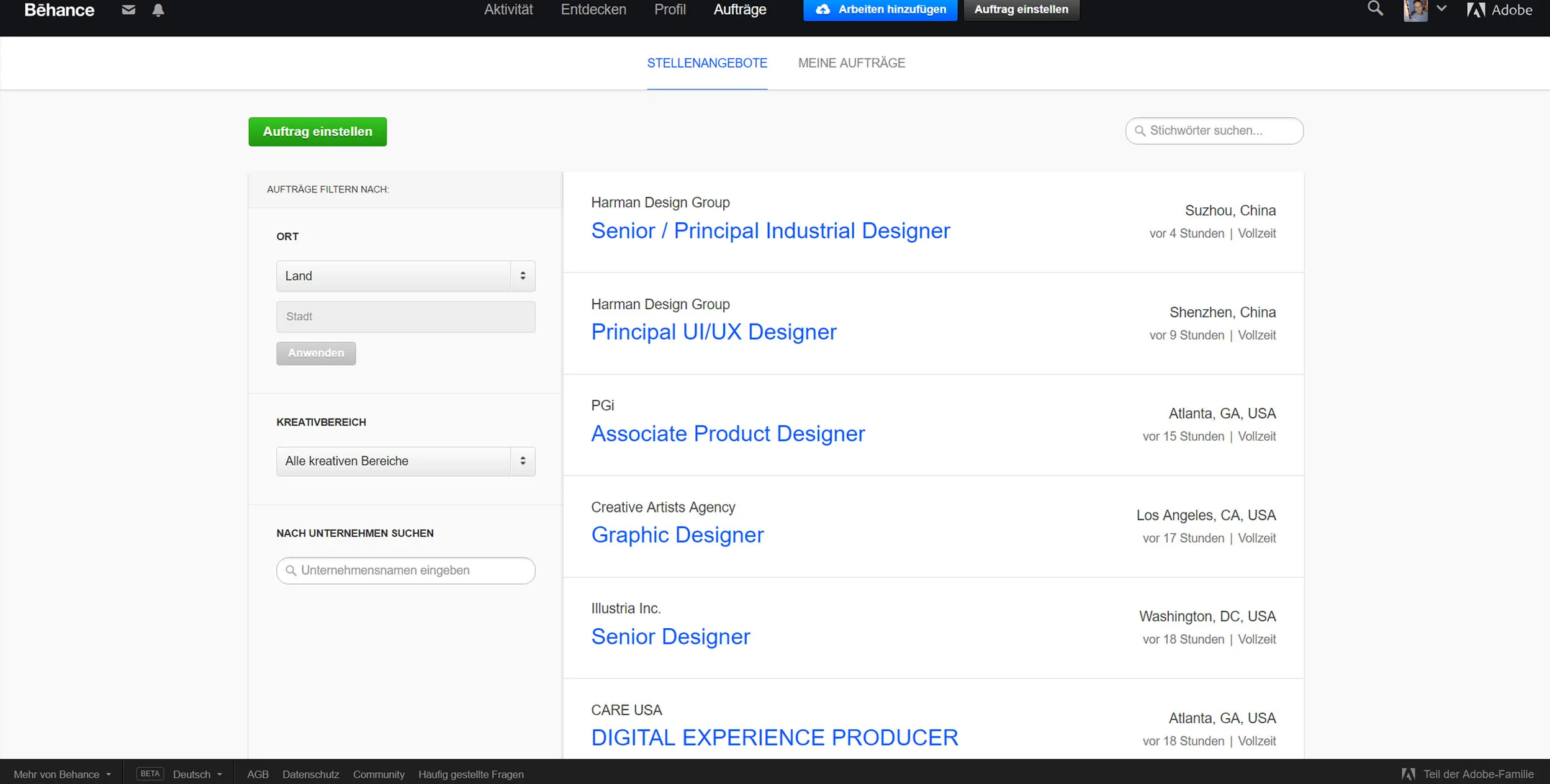
Task: Open Associate Product Designer job
Action: (x=728, y=434)
